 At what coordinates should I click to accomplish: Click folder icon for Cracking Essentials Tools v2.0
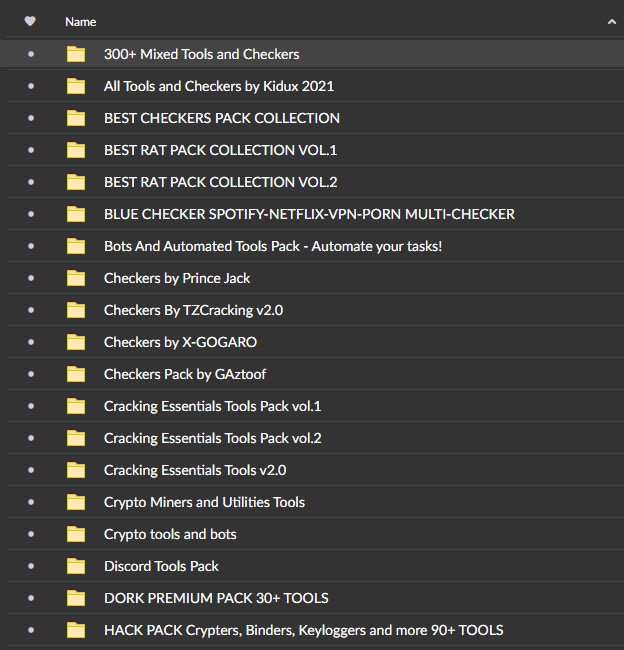click(76, 470)
